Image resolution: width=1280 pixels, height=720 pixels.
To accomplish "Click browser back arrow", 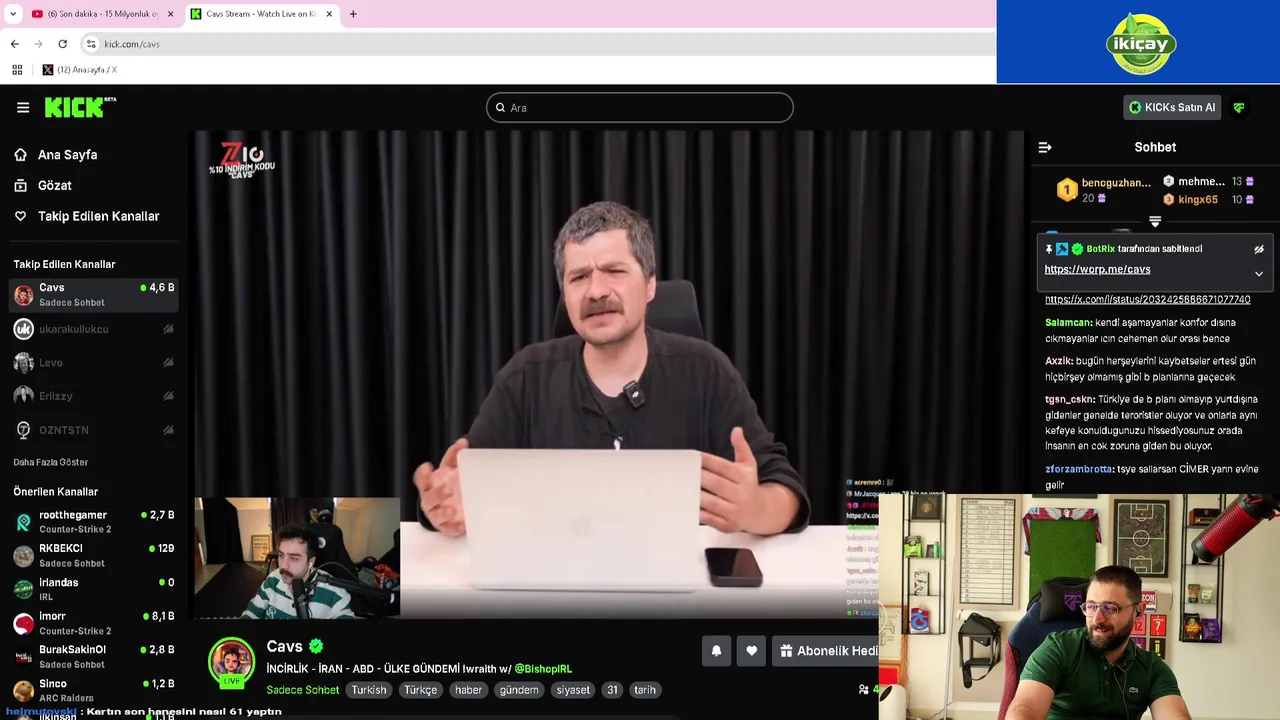I will pos(15,44).
